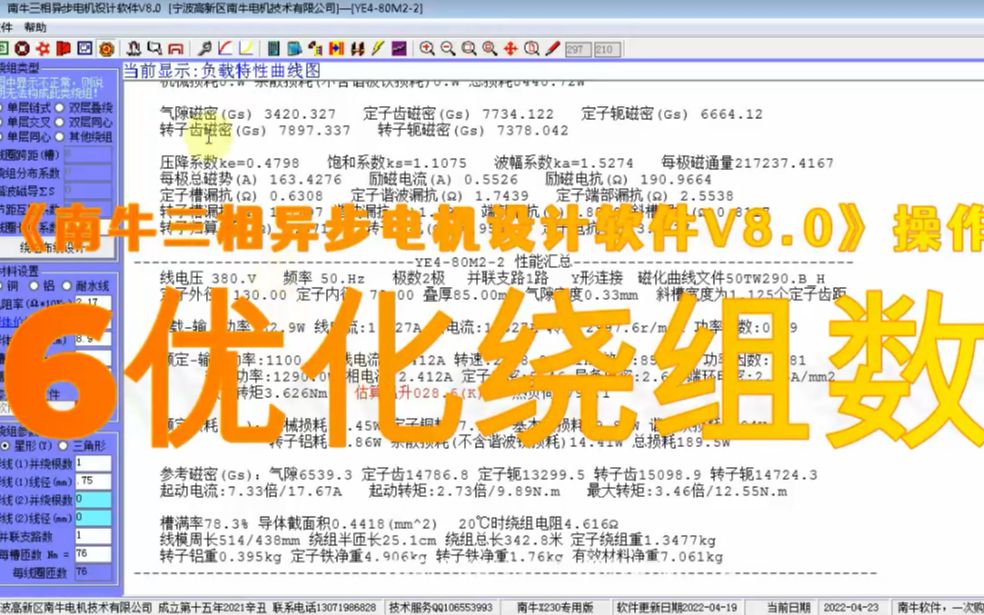This screenshot has width=984, height=615.
Task: Select the four-direction move toolbar icon
Action: pos(510,48)
